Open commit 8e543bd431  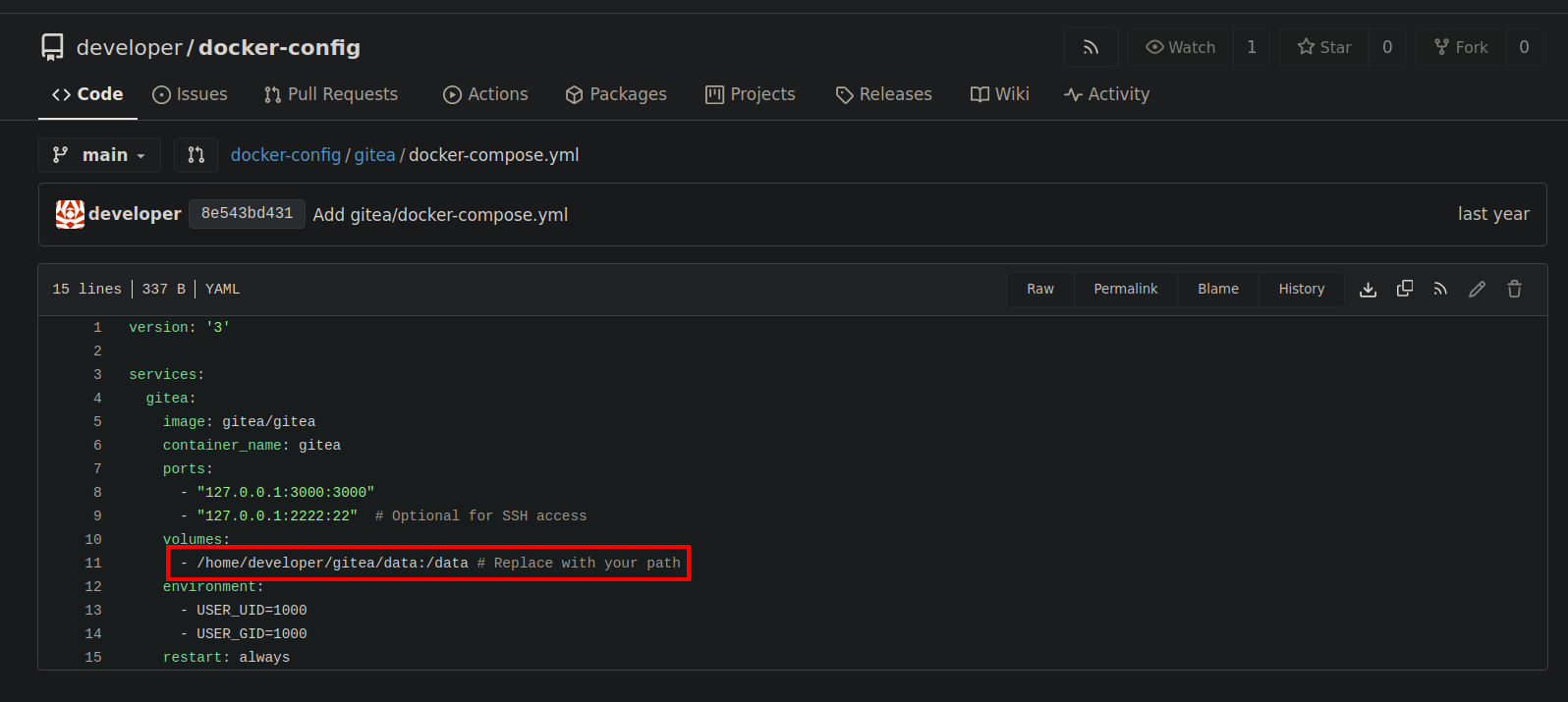[x=247, y=213]
